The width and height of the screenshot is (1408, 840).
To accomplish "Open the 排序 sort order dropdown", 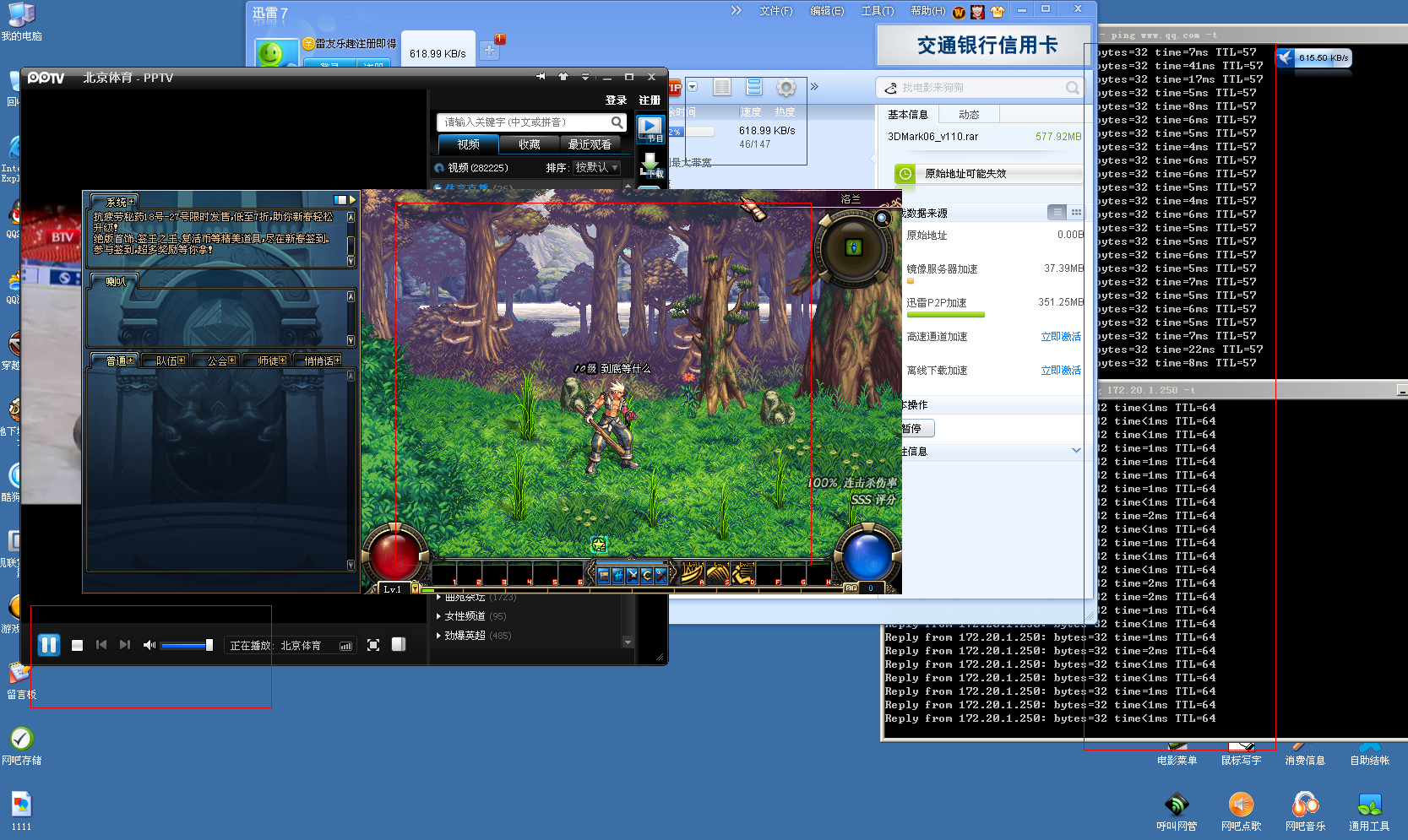I will pyautogui.click(x=597, y=168).
